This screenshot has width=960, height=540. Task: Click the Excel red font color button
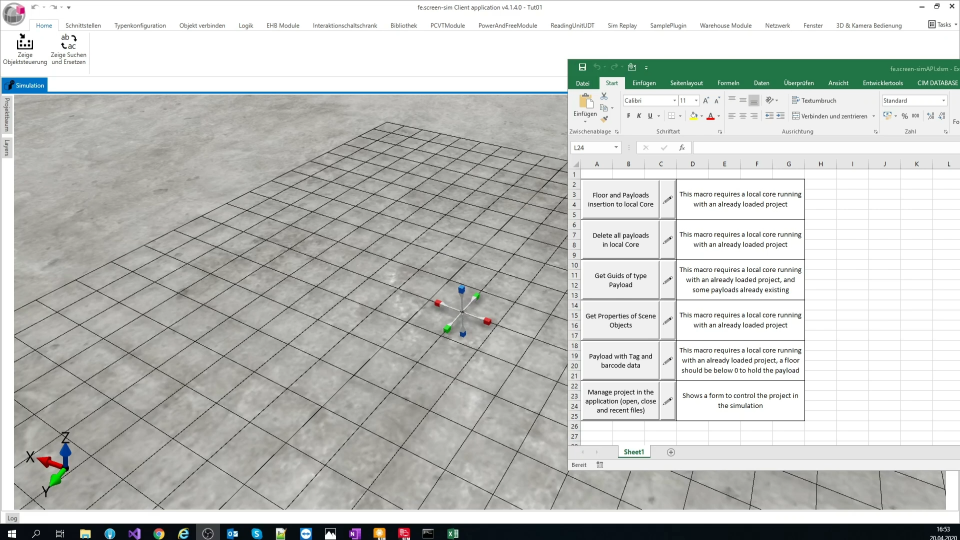pos(710,116)
